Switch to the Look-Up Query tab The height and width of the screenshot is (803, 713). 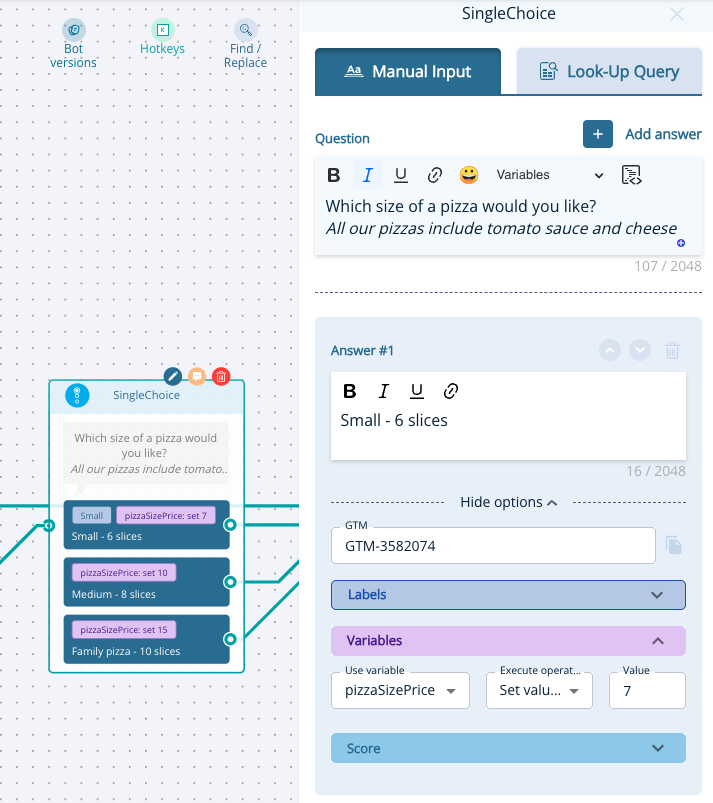click(609, 71)
